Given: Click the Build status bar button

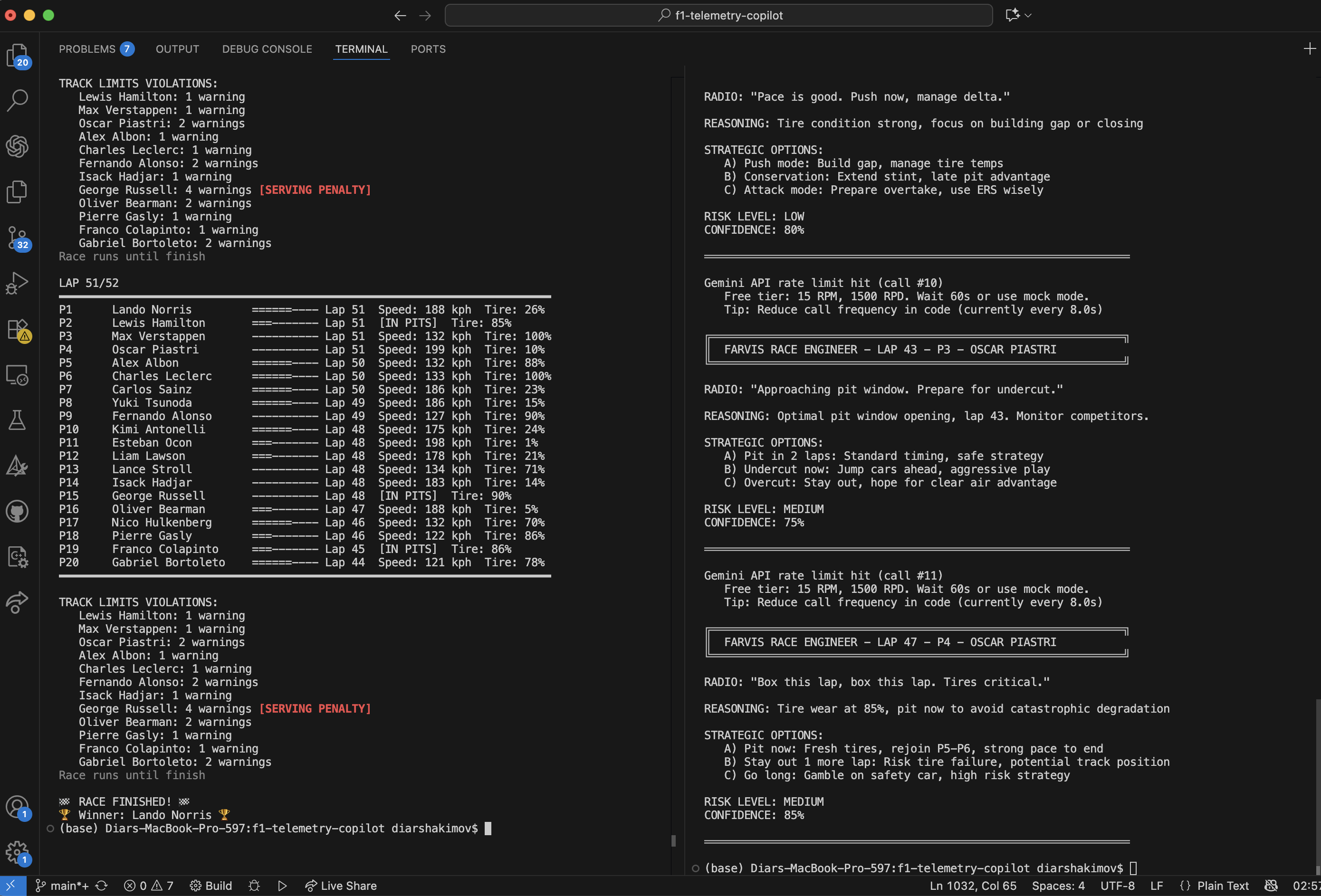Looking at the screenshot, I should pyautogui.click(x=211, y=885).
